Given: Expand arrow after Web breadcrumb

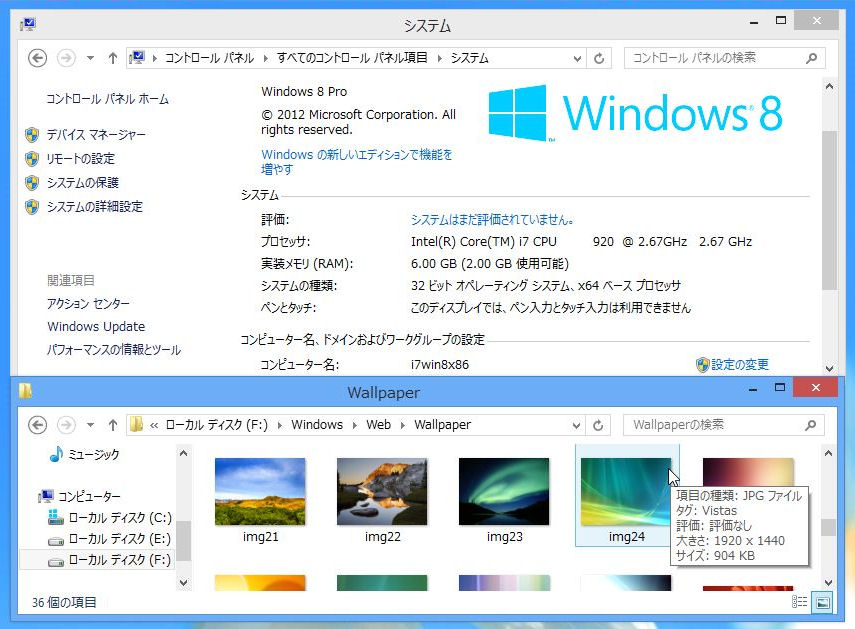Looking at the screenshot, I should pos(402,425).
